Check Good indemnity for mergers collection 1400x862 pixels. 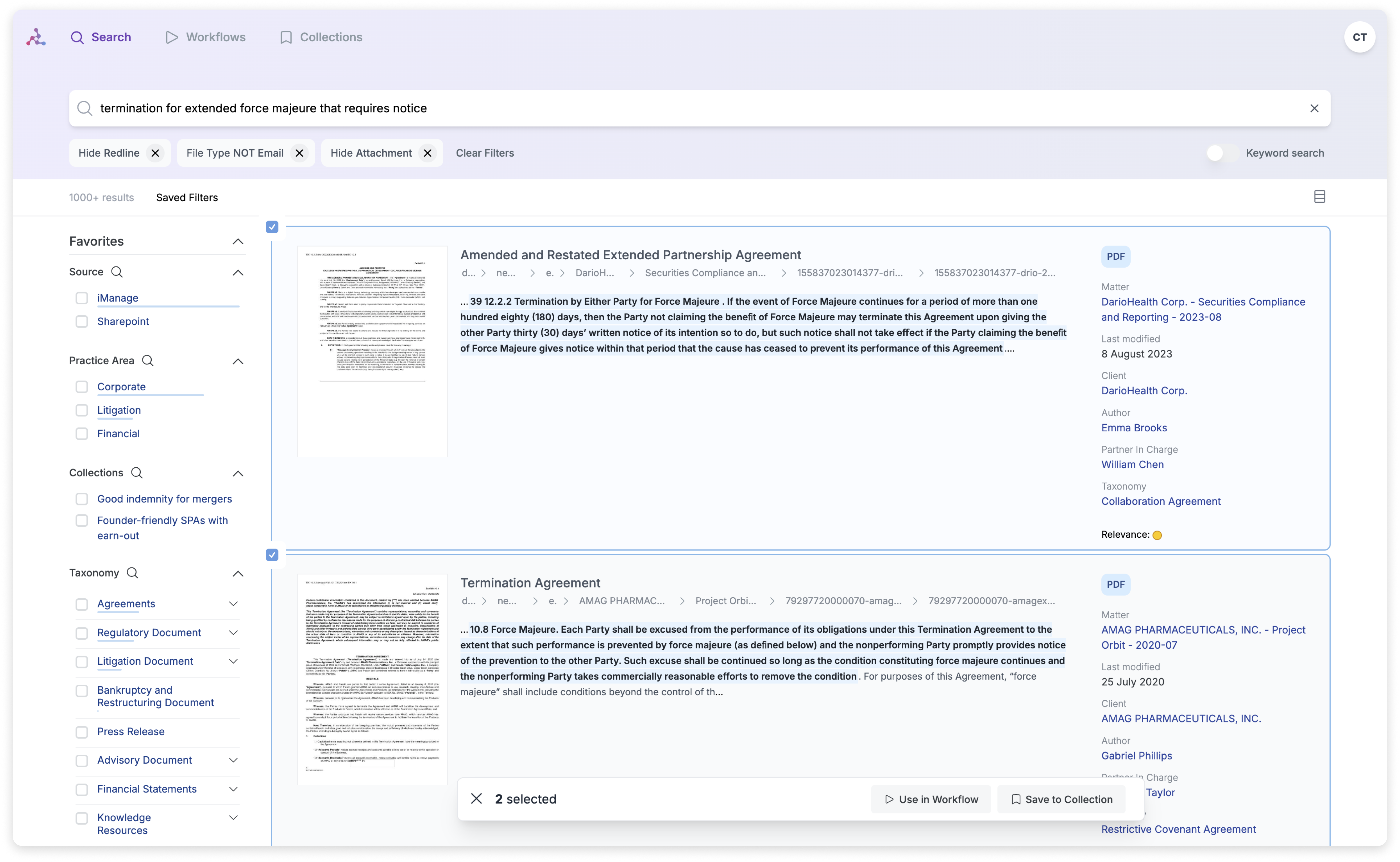81,499
